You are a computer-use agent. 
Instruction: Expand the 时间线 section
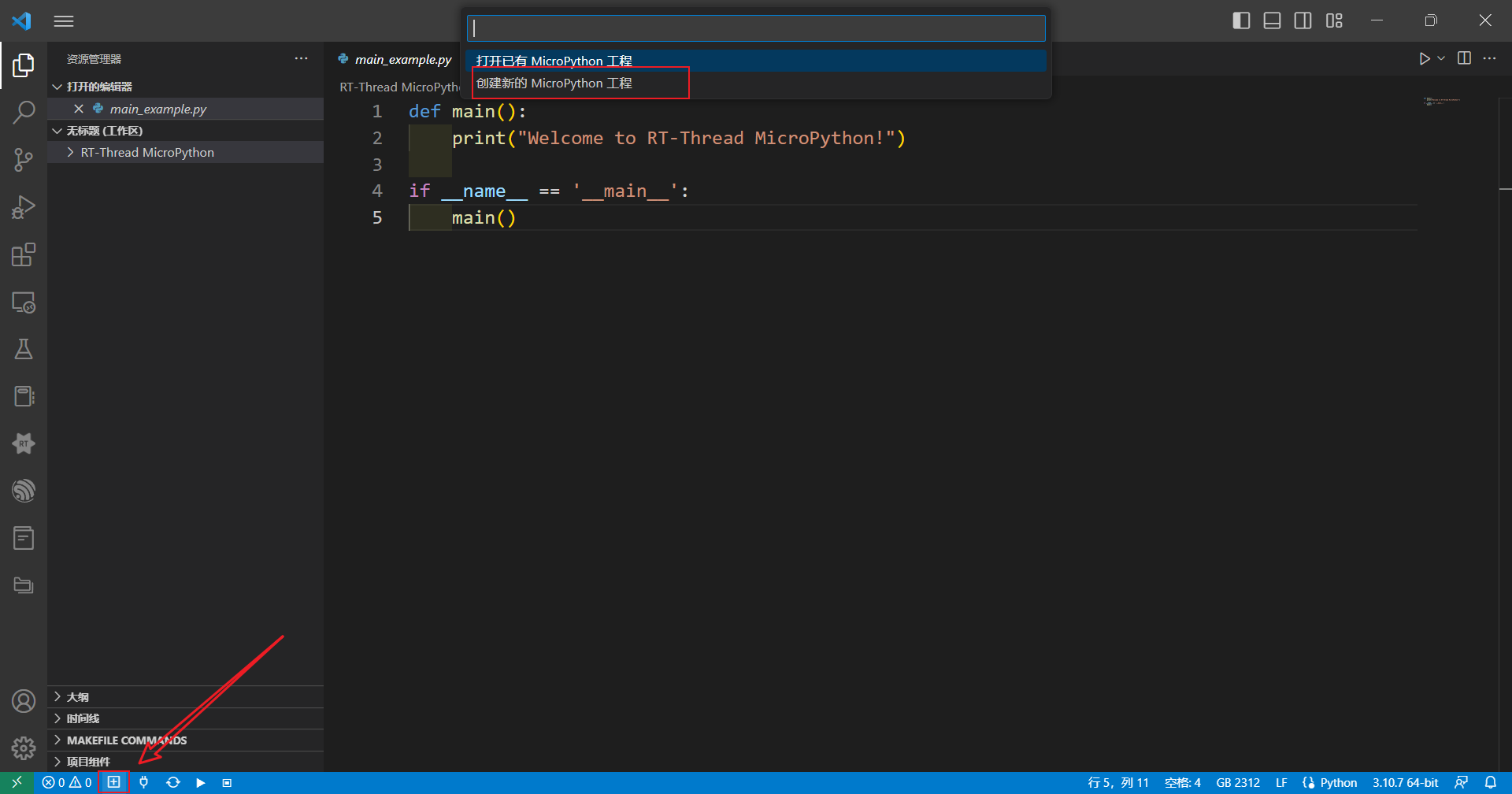coord(185,718)
